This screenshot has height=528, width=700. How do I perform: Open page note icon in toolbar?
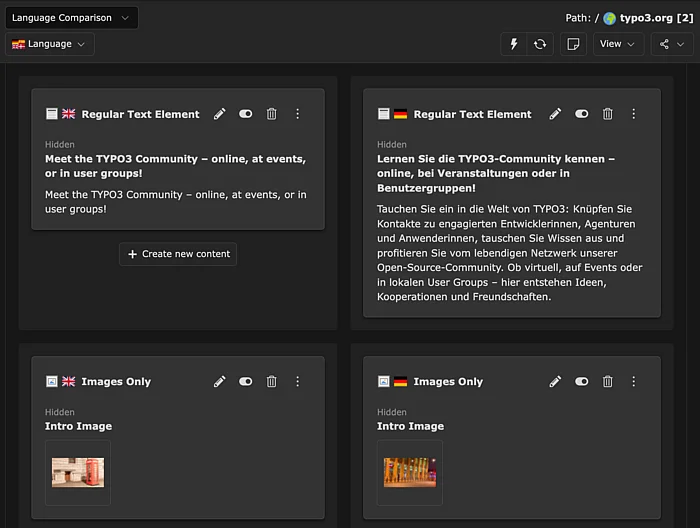pos(573,44)
